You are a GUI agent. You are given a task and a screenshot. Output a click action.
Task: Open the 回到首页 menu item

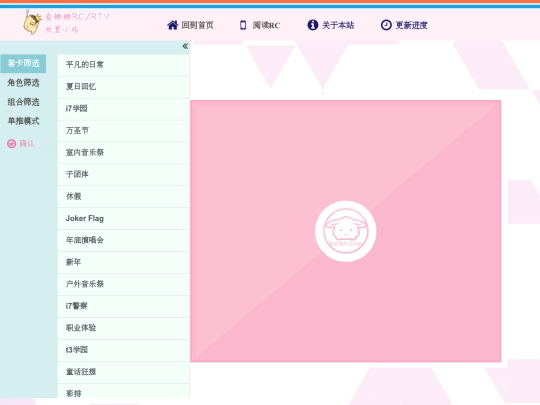[x=190, y=25]
